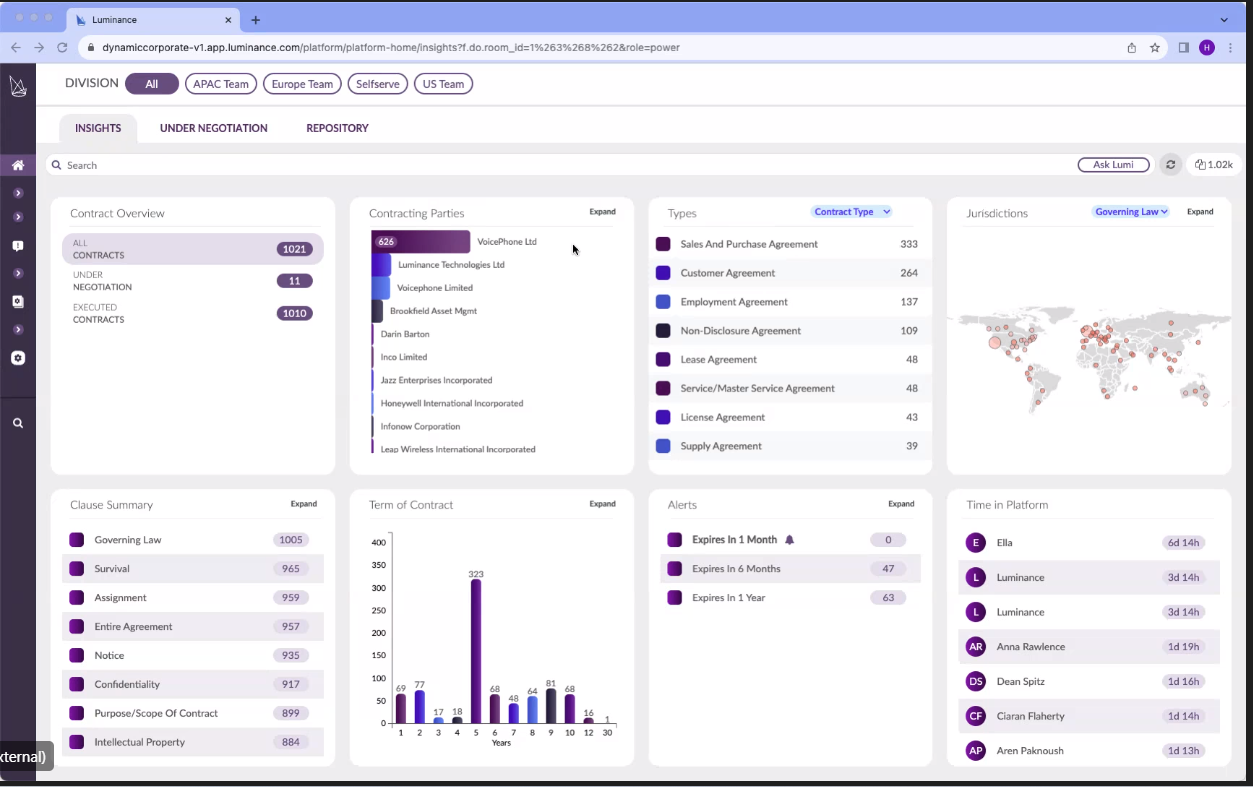Image resolution: width=1253 pixels, height=787 pixels.
Task: Expand sidebar chevron directly below Home icon
Action: pyautogui.click(x=18, y=193)
